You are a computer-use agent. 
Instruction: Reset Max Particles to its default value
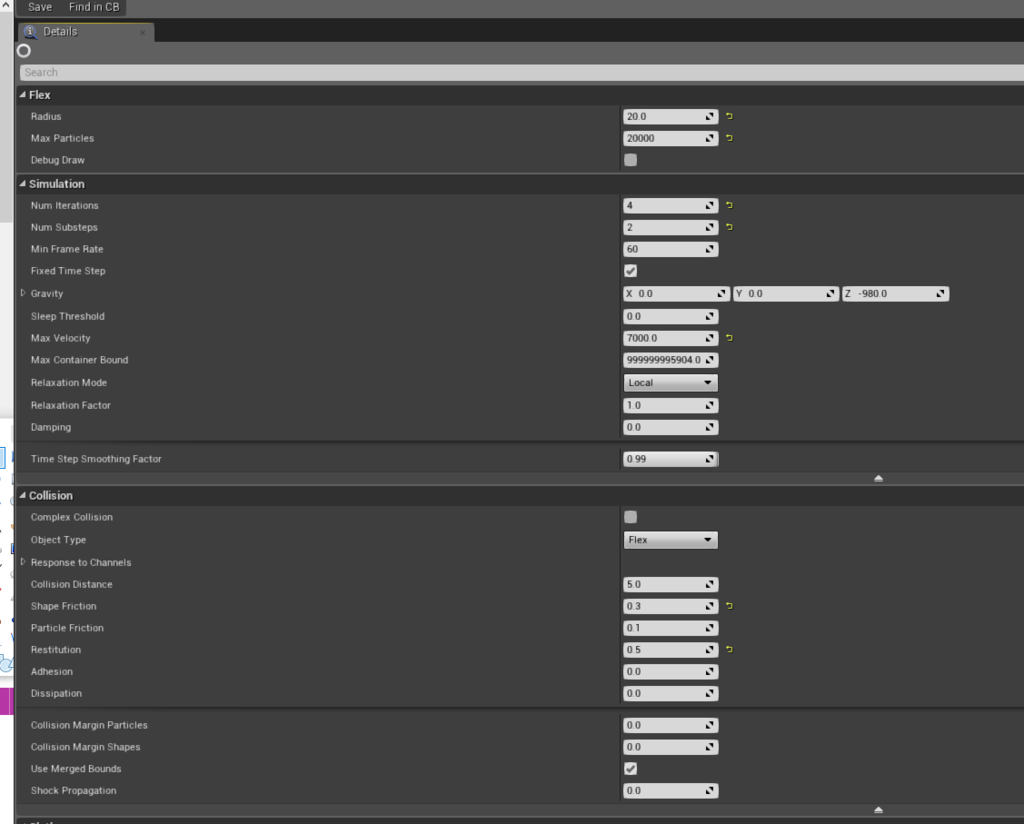point(729,138)
